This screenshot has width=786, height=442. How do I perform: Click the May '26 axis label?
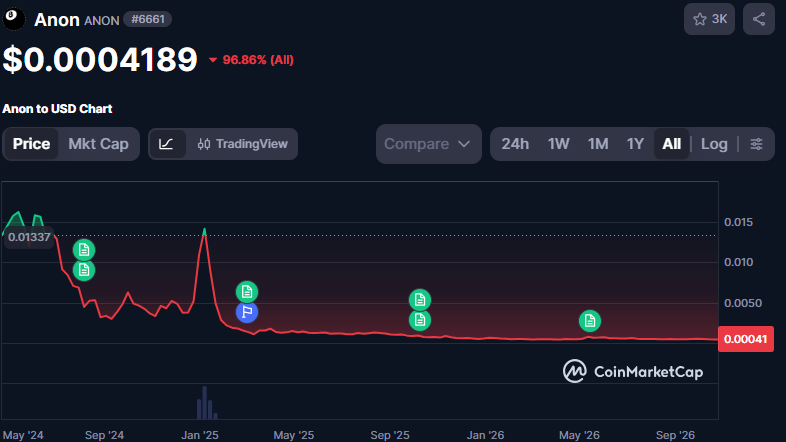tap(579, 435)
